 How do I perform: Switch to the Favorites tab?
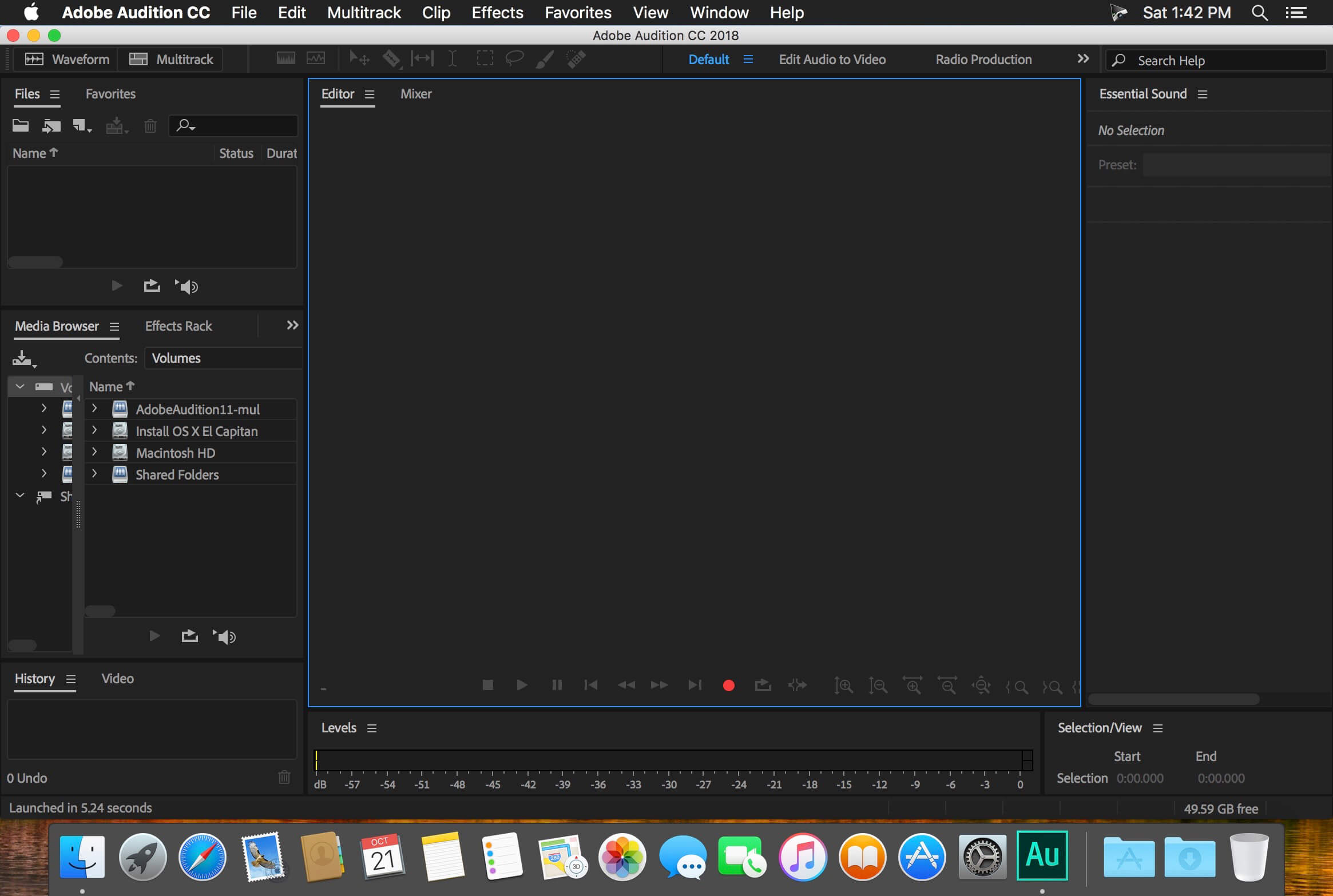click(110, 94)
